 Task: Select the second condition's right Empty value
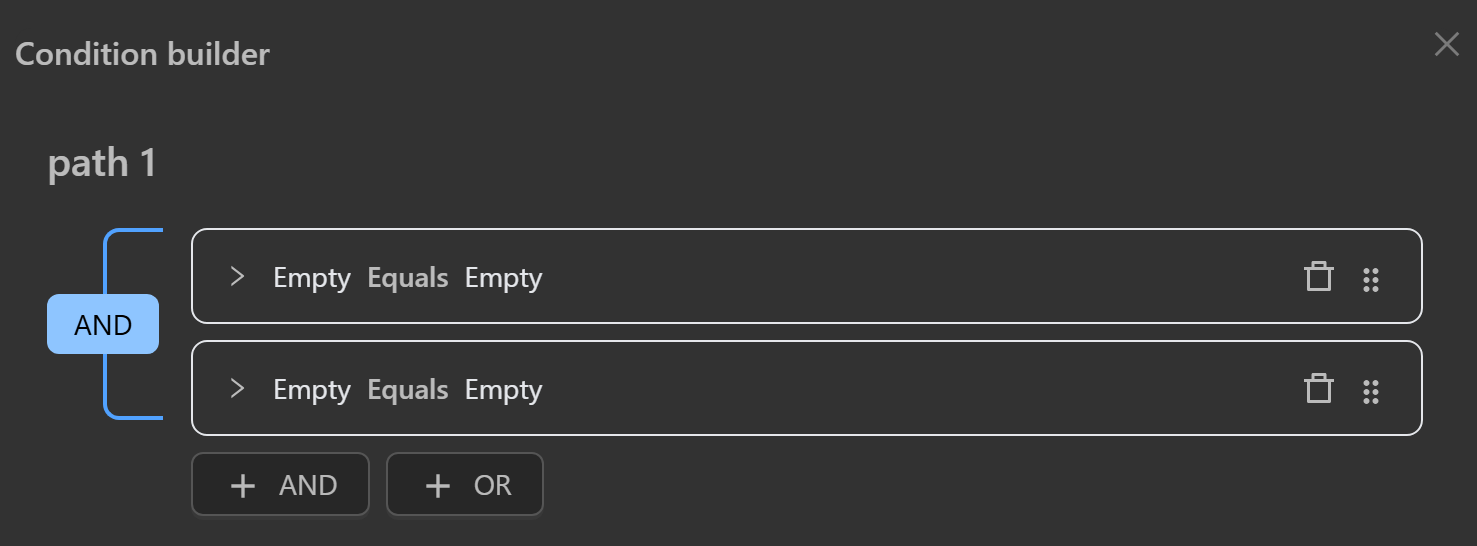coord(503,389)
